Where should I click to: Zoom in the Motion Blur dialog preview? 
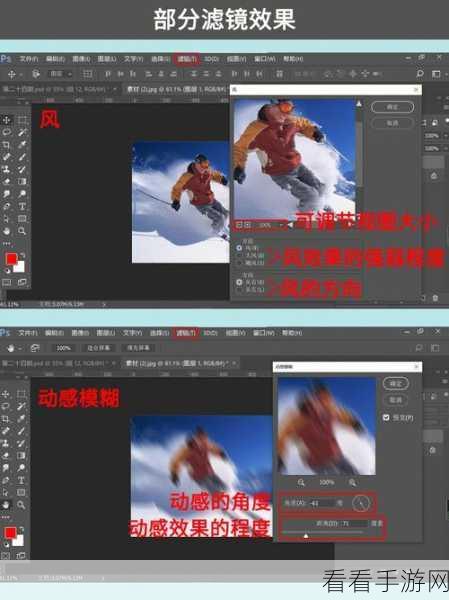(352, 483)
